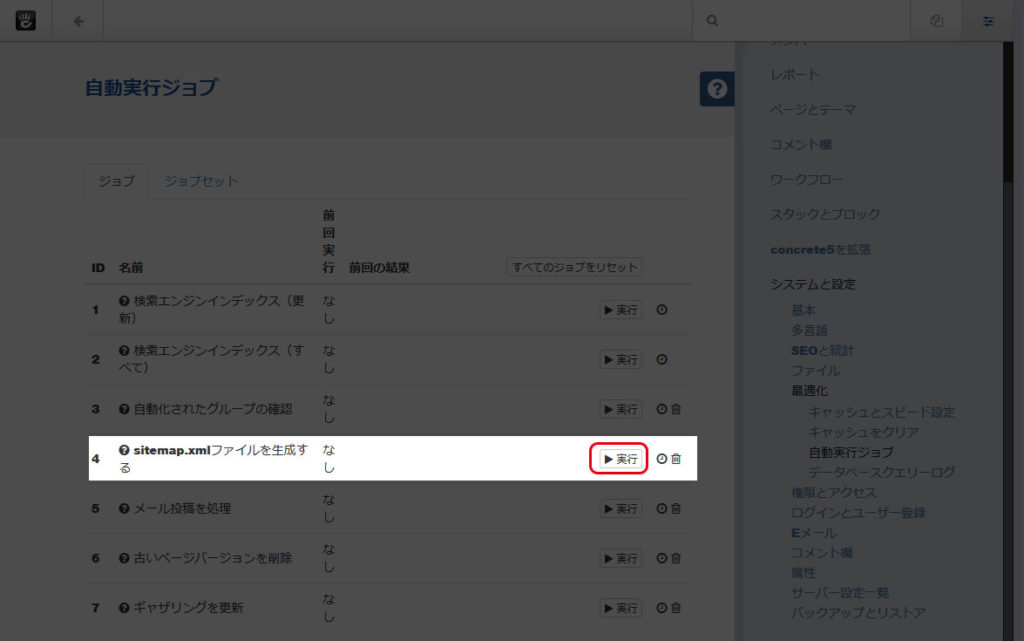Image resolution: width=1024 pixels, height=641 pixels.
Task: Click the すべてのジョブをリセット button
Action: tap(575, 267)
